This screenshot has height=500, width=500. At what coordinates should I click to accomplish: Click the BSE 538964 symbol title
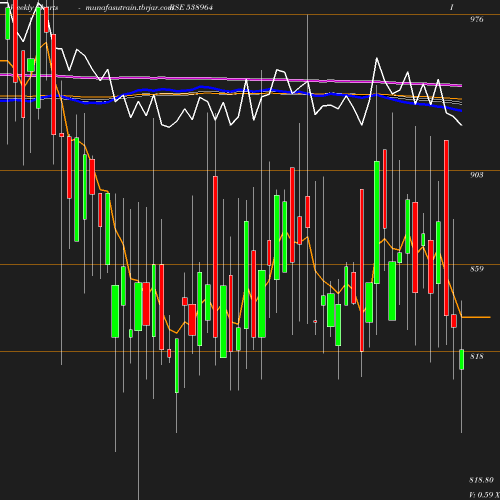(x=191, y=7)
